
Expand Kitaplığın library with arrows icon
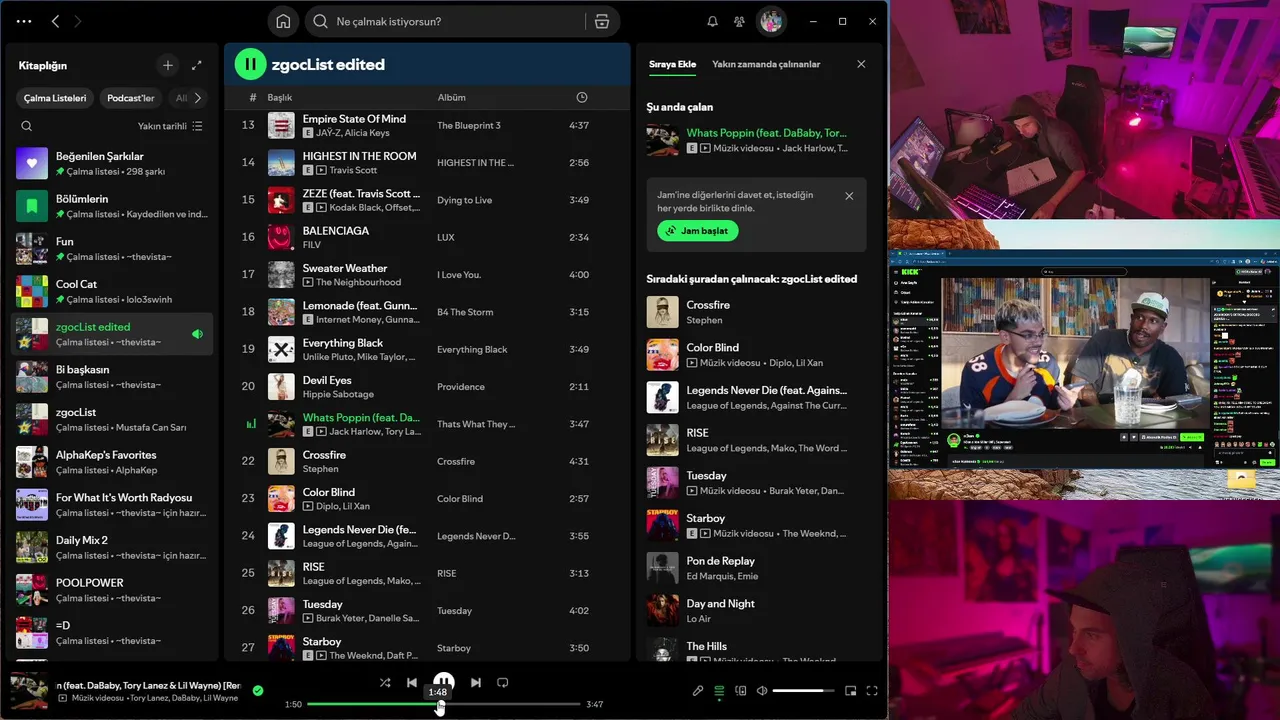coord(196,65)
